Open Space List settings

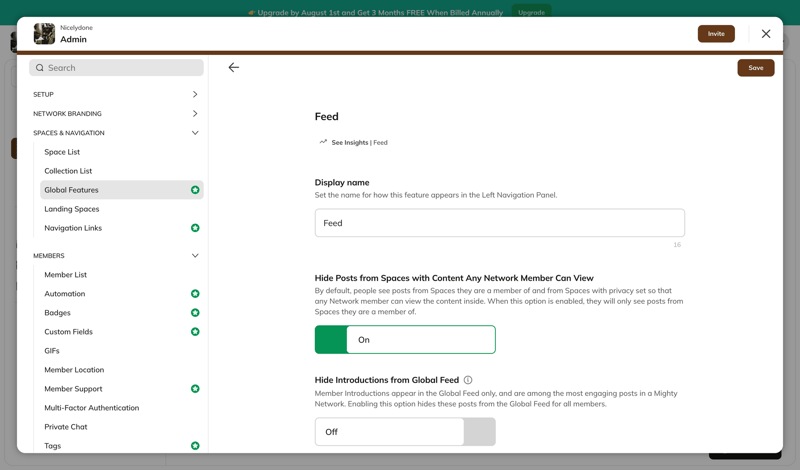click(x=62, y=152)
